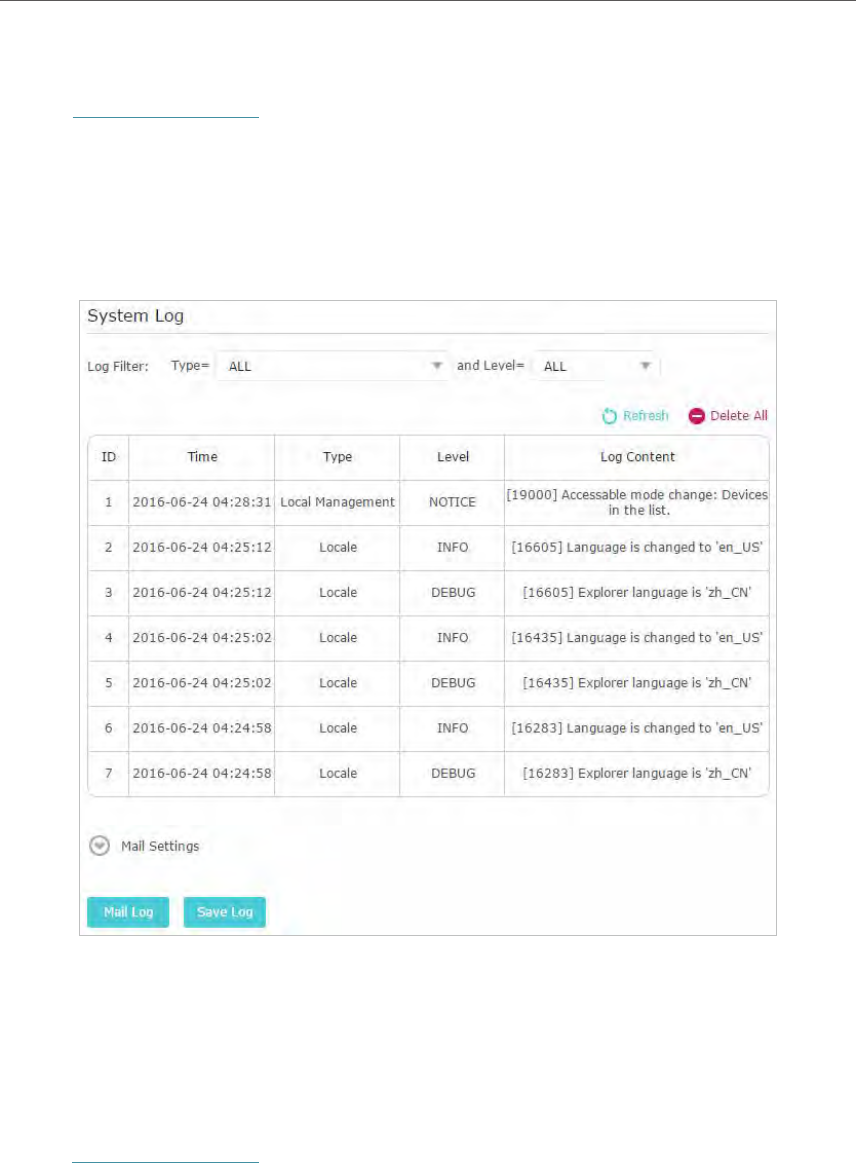Open the Type filter dropdown
The image size is (856, 1163).
(332, 366)
